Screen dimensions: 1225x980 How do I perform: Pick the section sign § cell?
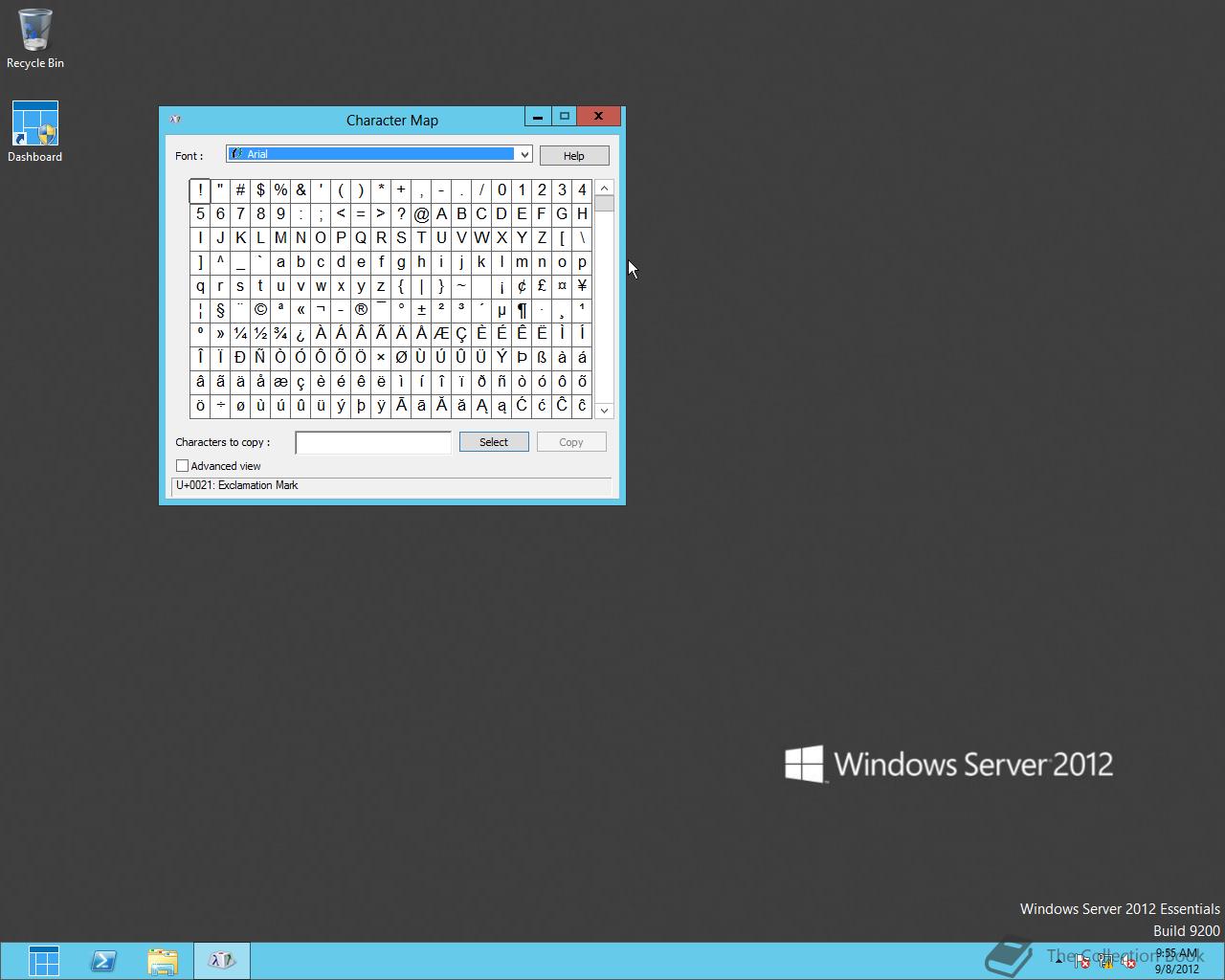(x=220, y=310)
